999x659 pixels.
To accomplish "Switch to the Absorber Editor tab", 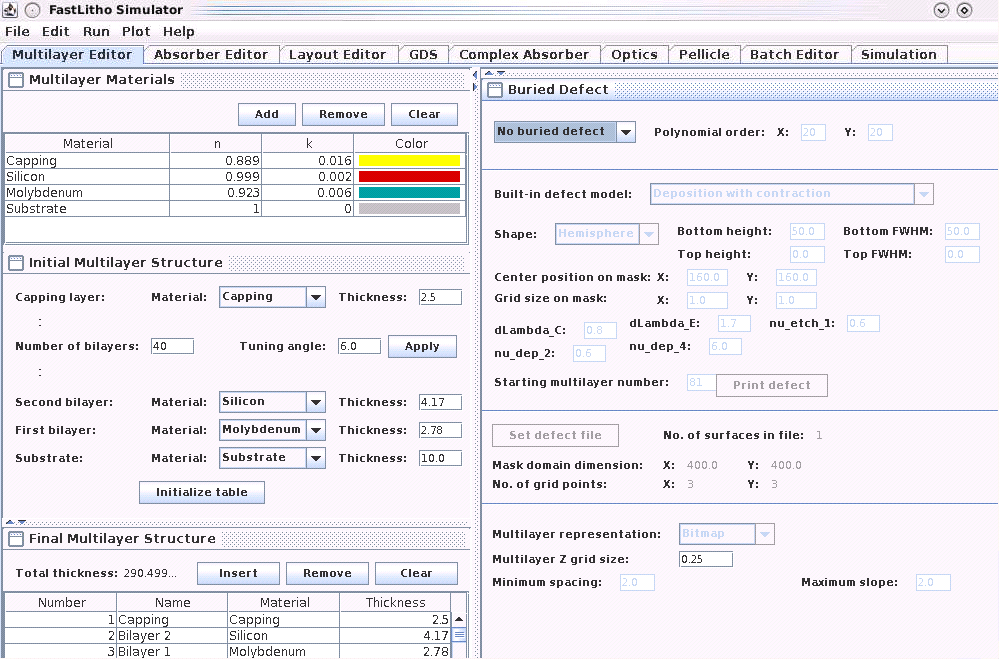I will 211,55.
